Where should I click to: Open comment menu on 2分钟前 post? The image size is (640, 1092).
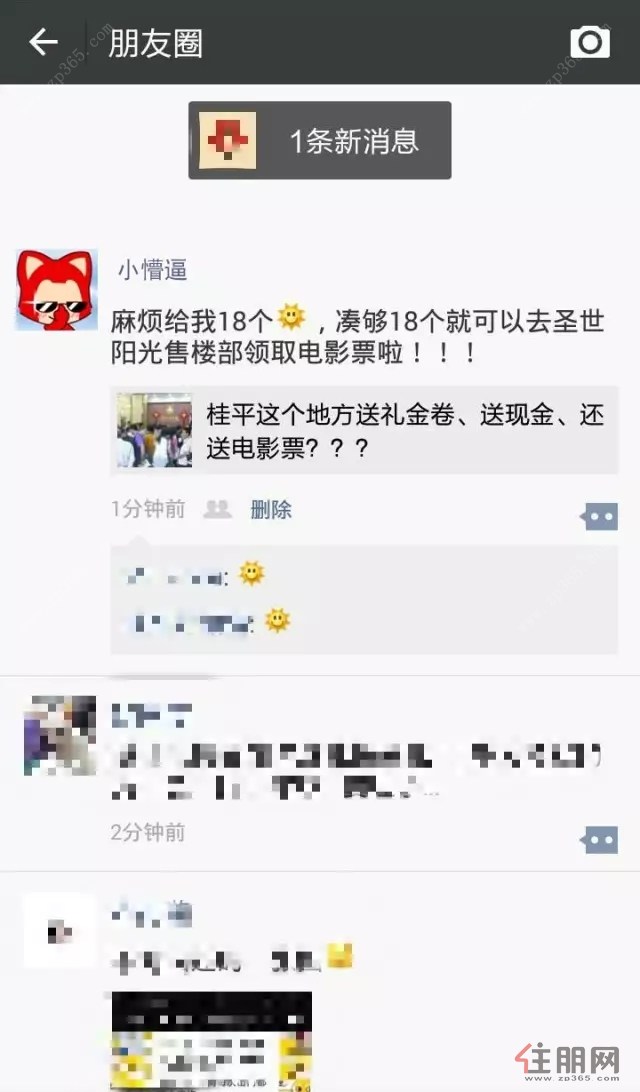click(x=599, y=840)
